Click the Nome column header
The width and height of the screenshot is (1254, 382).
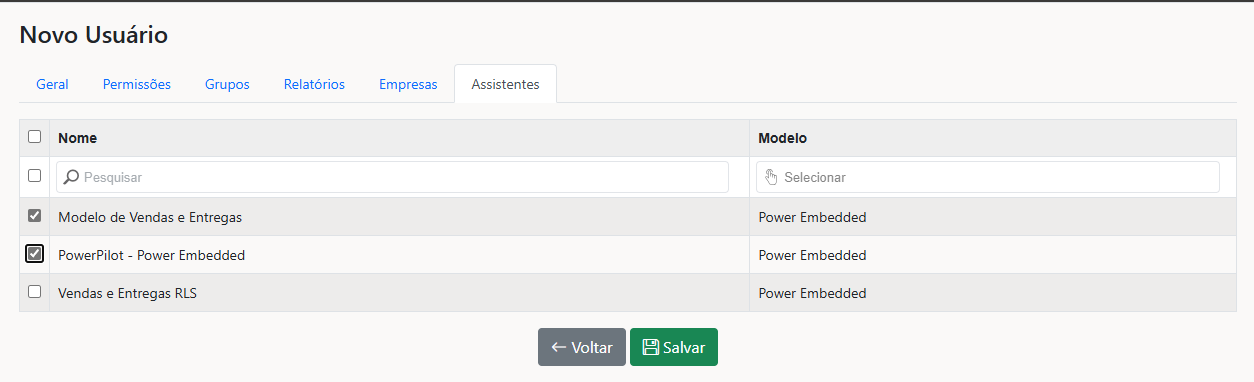78,138
